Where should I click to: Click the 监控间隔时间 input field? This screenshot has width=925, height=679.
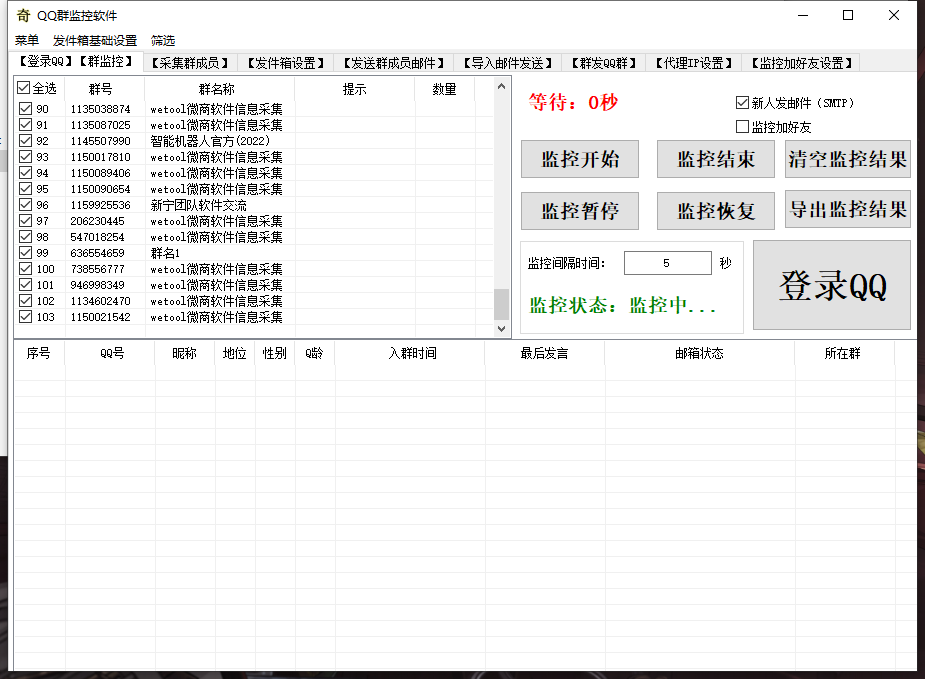668,263
